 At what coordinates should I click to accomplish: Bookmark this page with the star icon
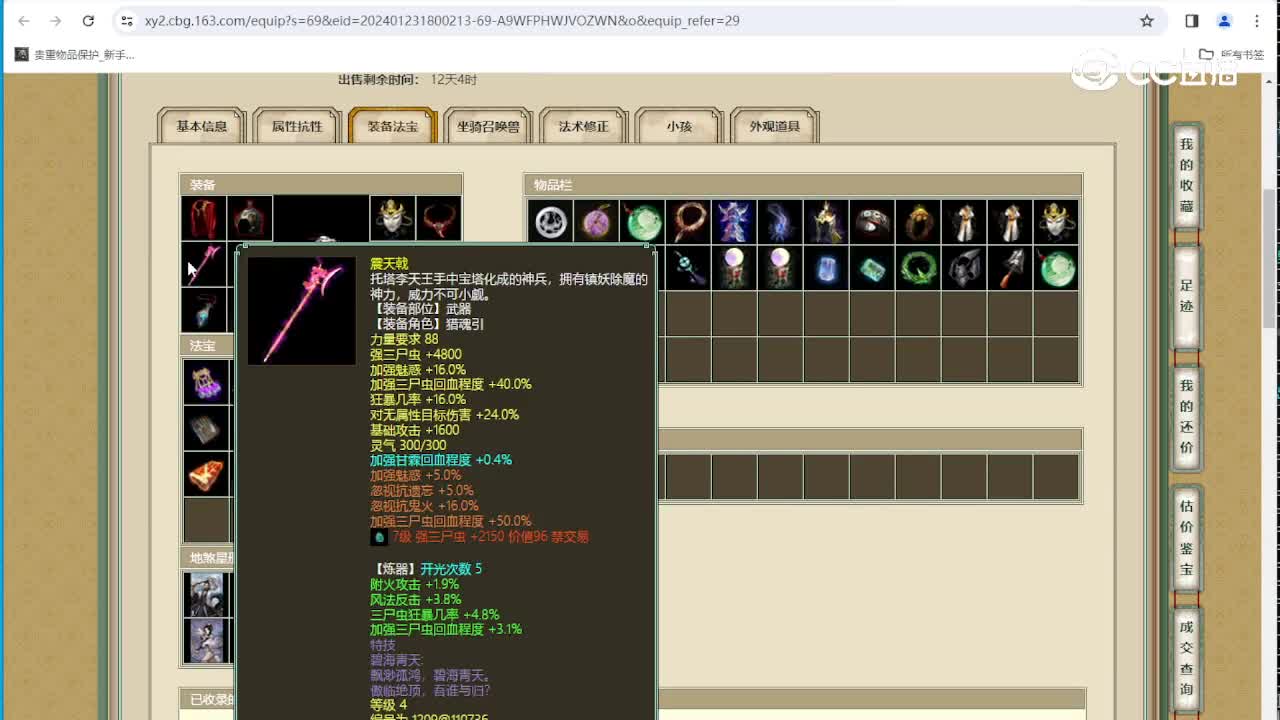point(1147,20)
